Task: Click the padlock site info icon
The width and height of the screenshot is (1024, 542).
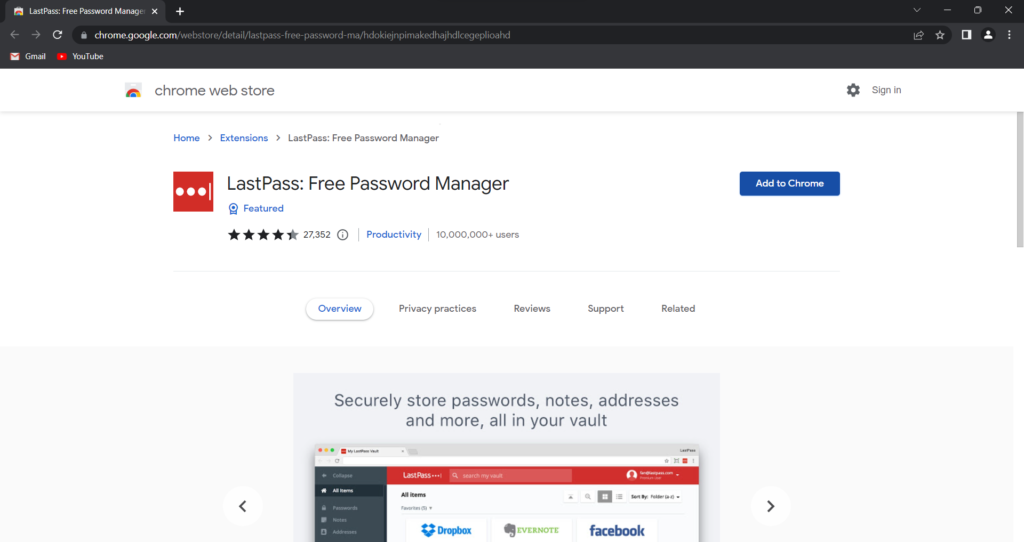Action: [84, 35]
